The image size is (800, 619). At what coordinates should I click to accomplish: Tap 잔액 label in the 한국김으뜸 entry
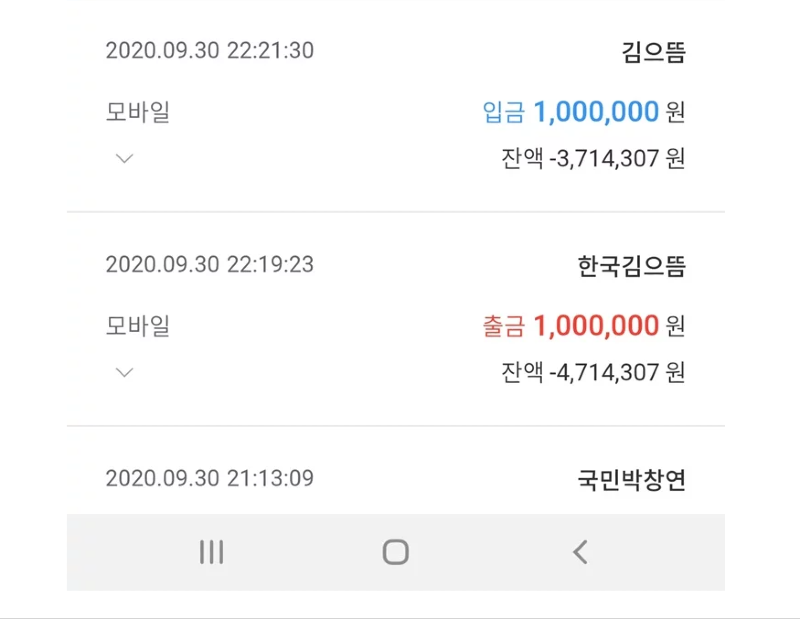[522, 372]
